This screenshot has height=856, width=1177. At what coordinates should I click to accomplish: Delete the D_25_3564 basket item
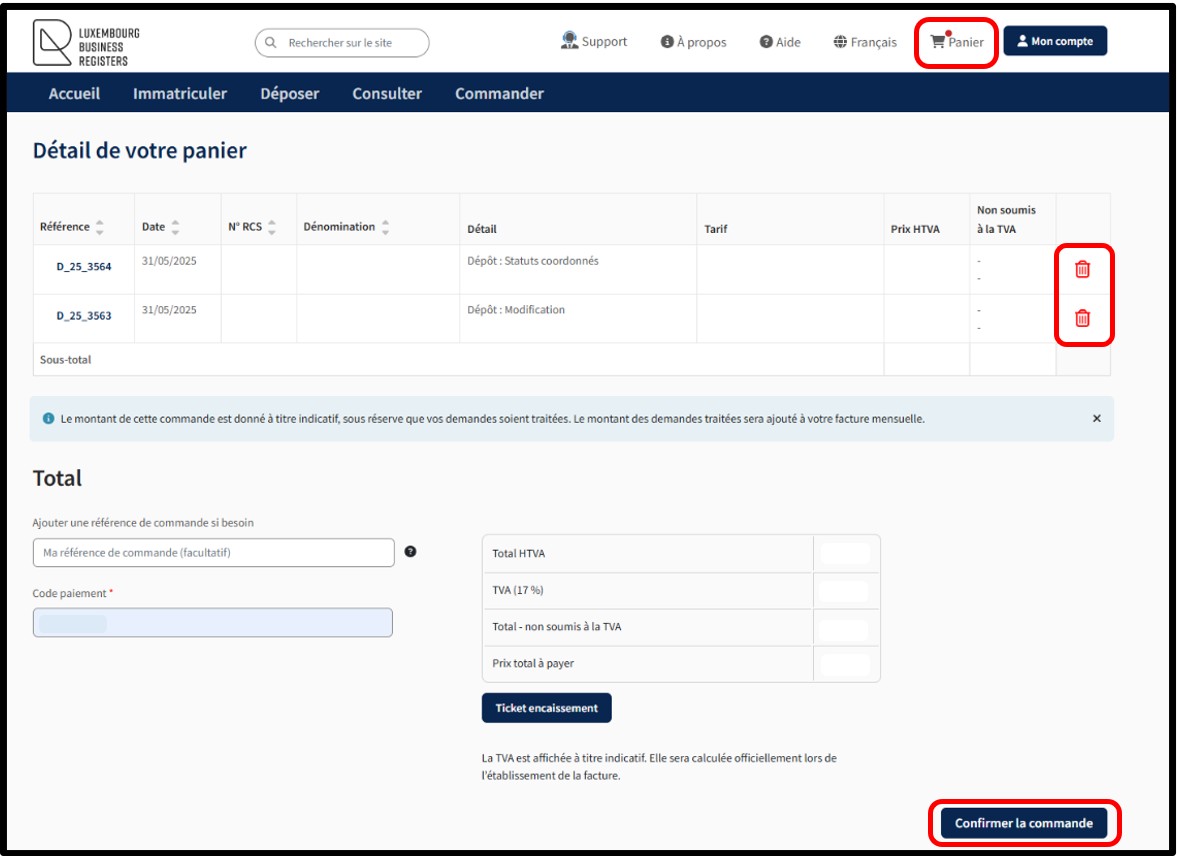[1082, 269]
